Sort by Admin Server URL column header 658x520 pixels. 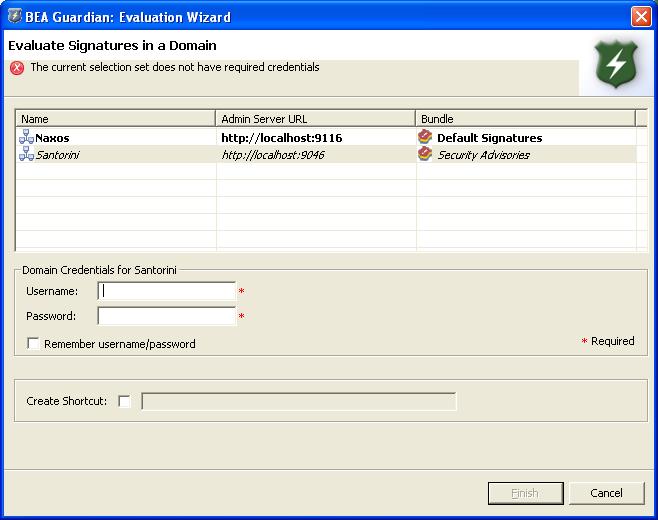[x=316, y=119]
